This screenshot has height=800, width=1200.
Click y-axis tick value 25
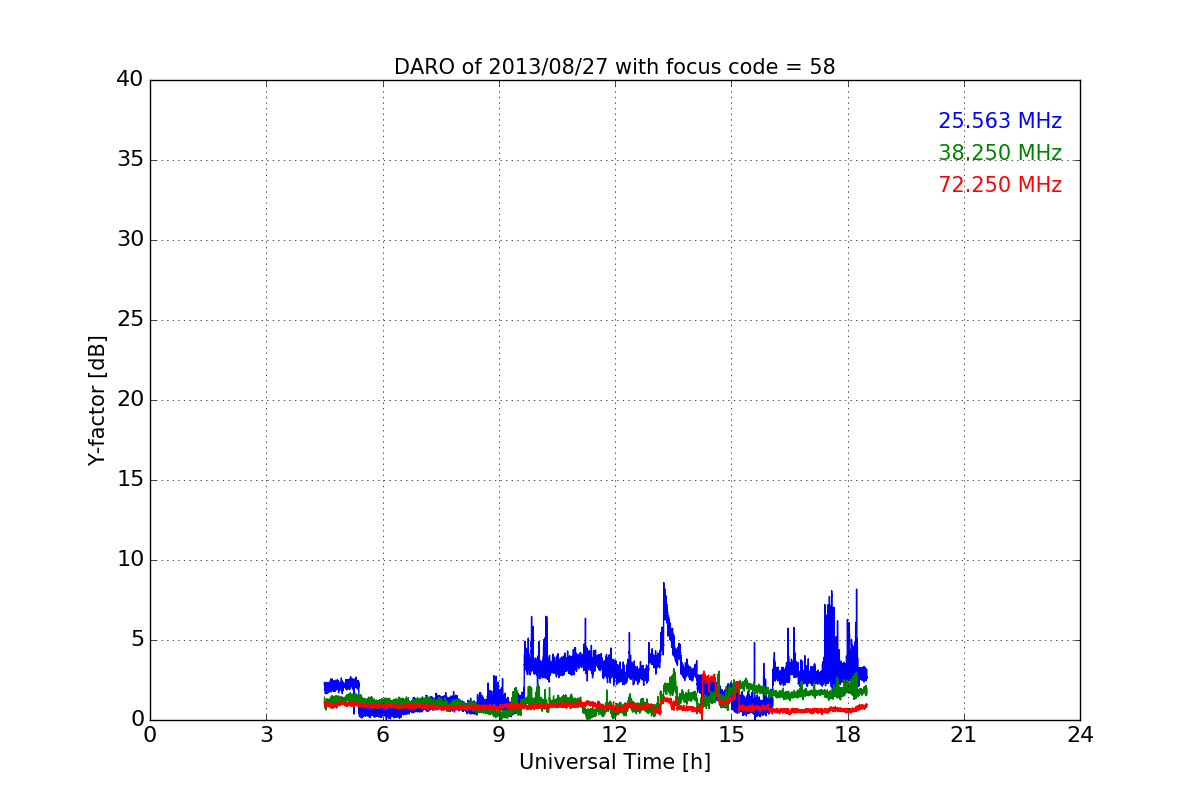130,320
